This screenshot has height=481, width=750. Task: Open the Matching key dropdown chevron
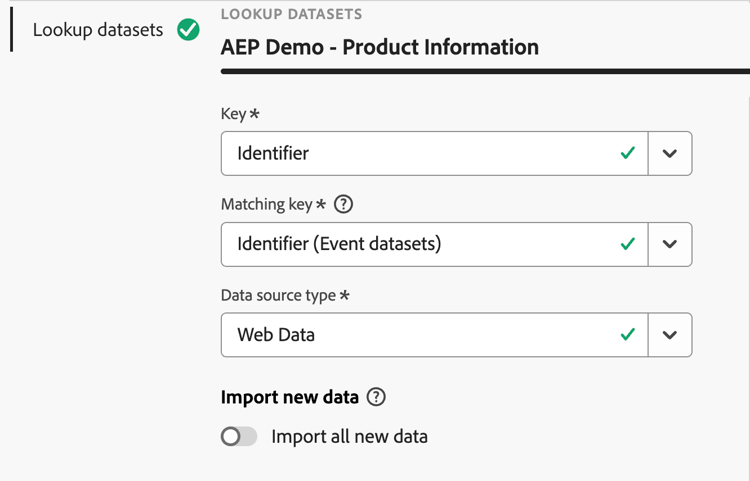(x=670, y=244)
